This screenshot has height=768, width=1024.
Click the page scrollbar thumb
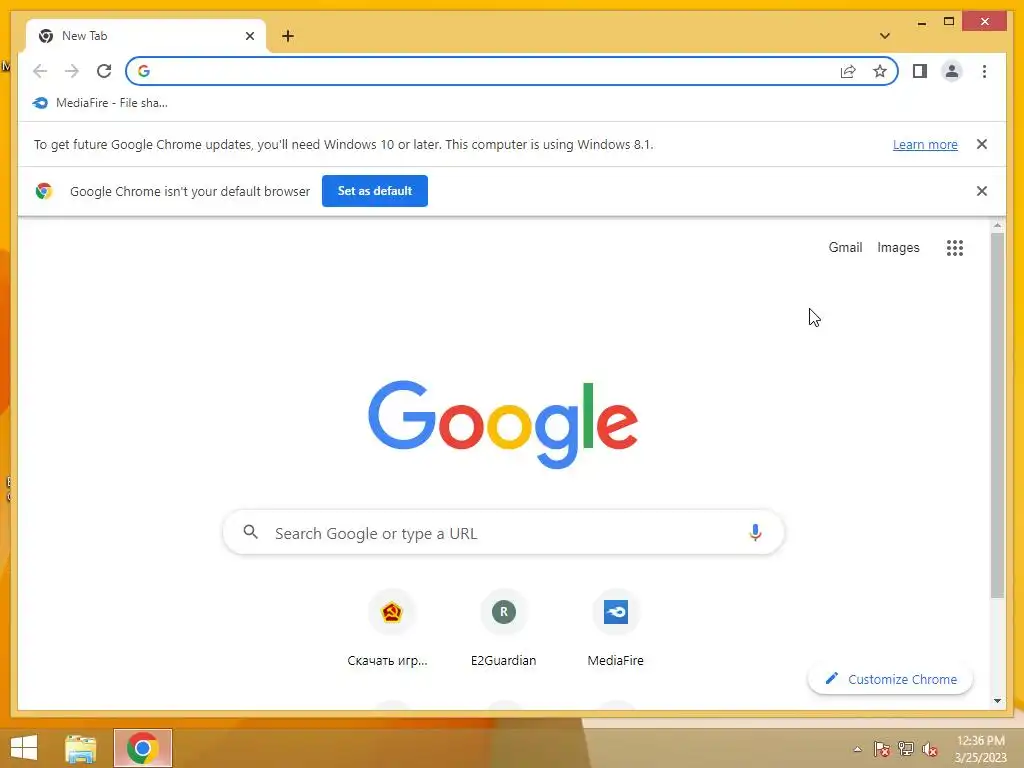point(997,415)
